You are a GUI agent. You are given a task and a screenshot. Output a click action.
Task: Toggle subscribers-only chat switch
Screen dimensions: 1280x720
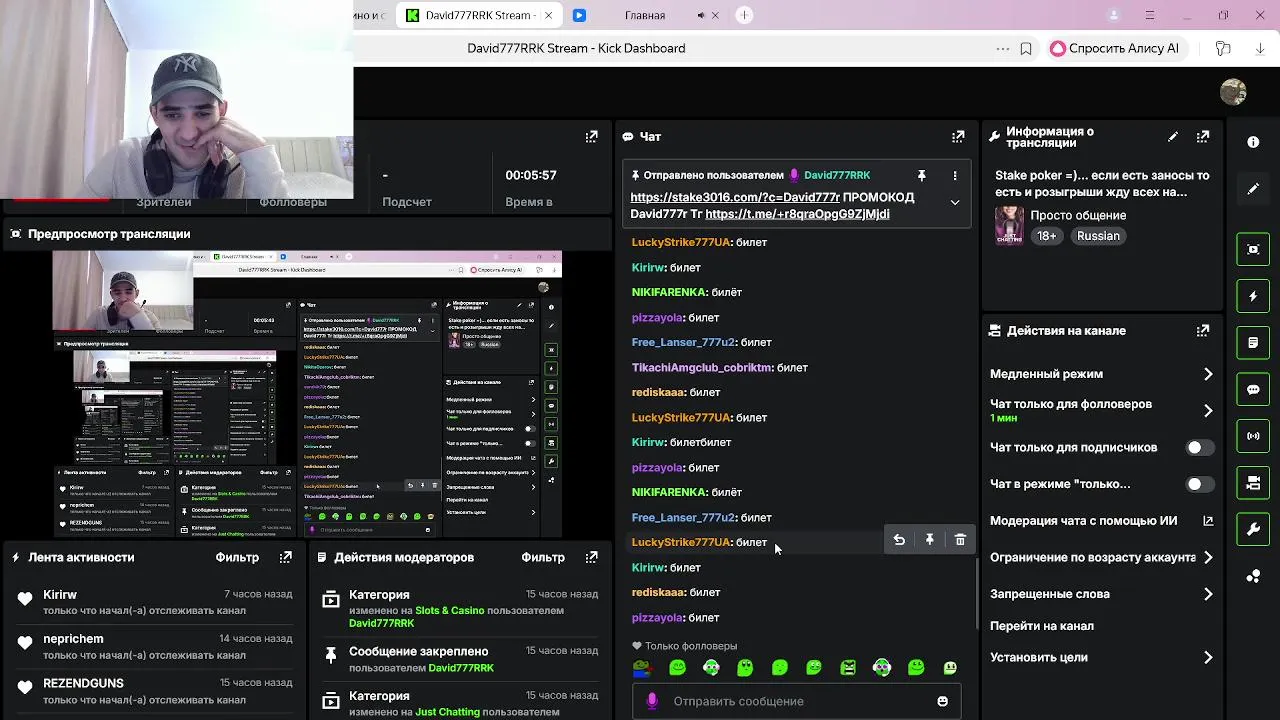tap(1200, 447)
